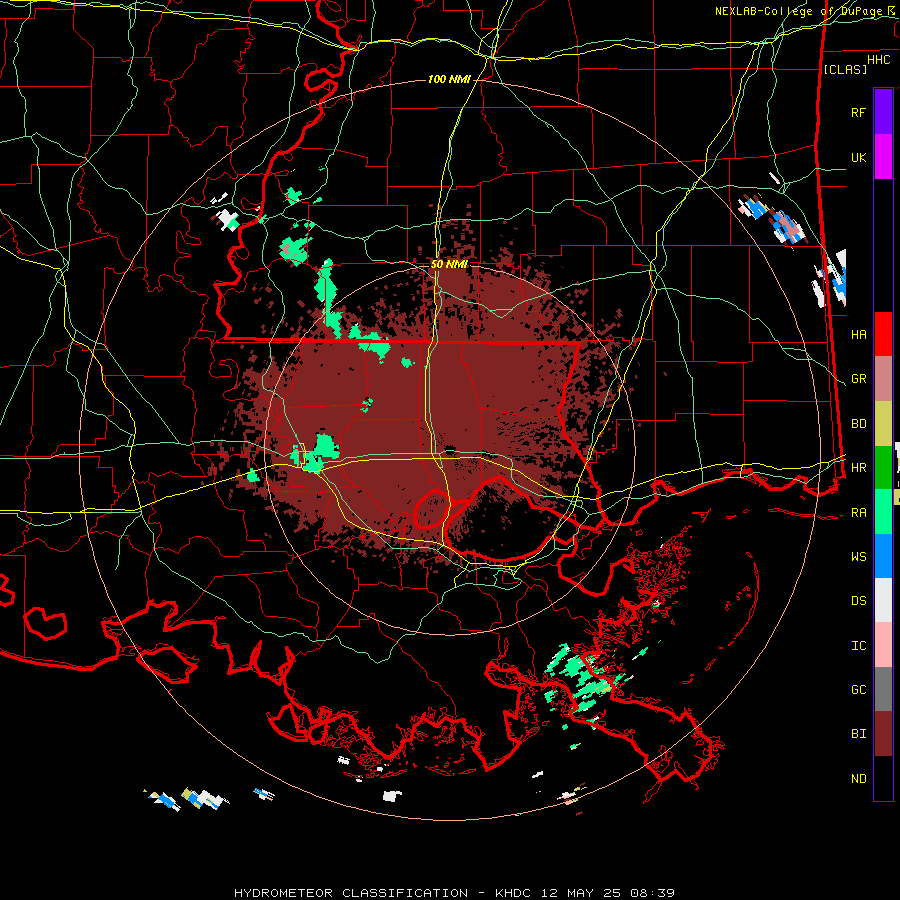
Task: Click the WS blue legend swatch
Action: [883, 556]
